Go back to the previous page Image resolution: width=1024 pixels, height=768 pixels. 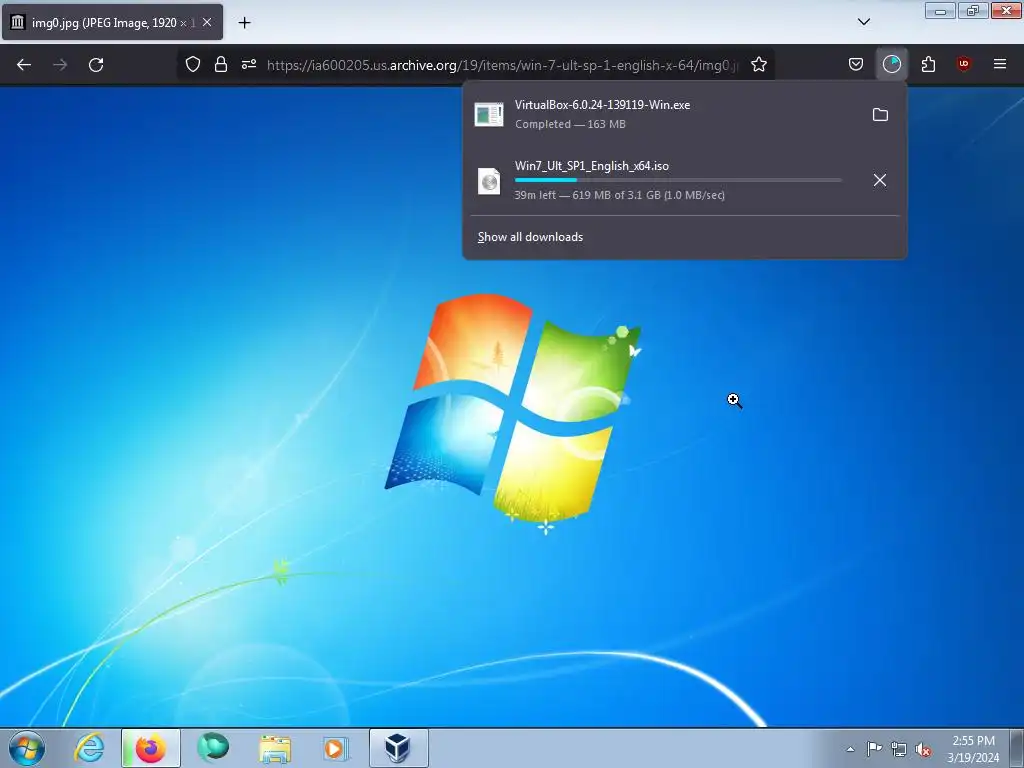24,64
